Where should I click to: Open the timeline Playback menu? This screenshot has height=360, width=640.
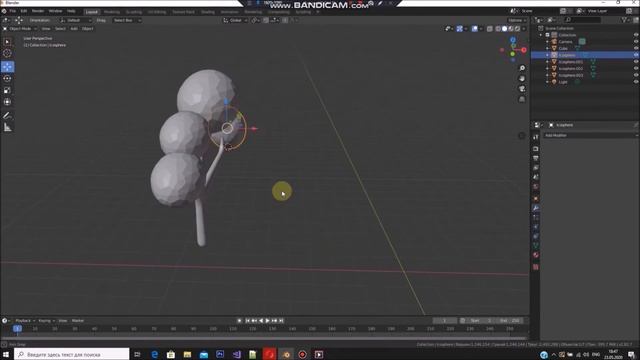pyautogui.click(x=25, y=320)
